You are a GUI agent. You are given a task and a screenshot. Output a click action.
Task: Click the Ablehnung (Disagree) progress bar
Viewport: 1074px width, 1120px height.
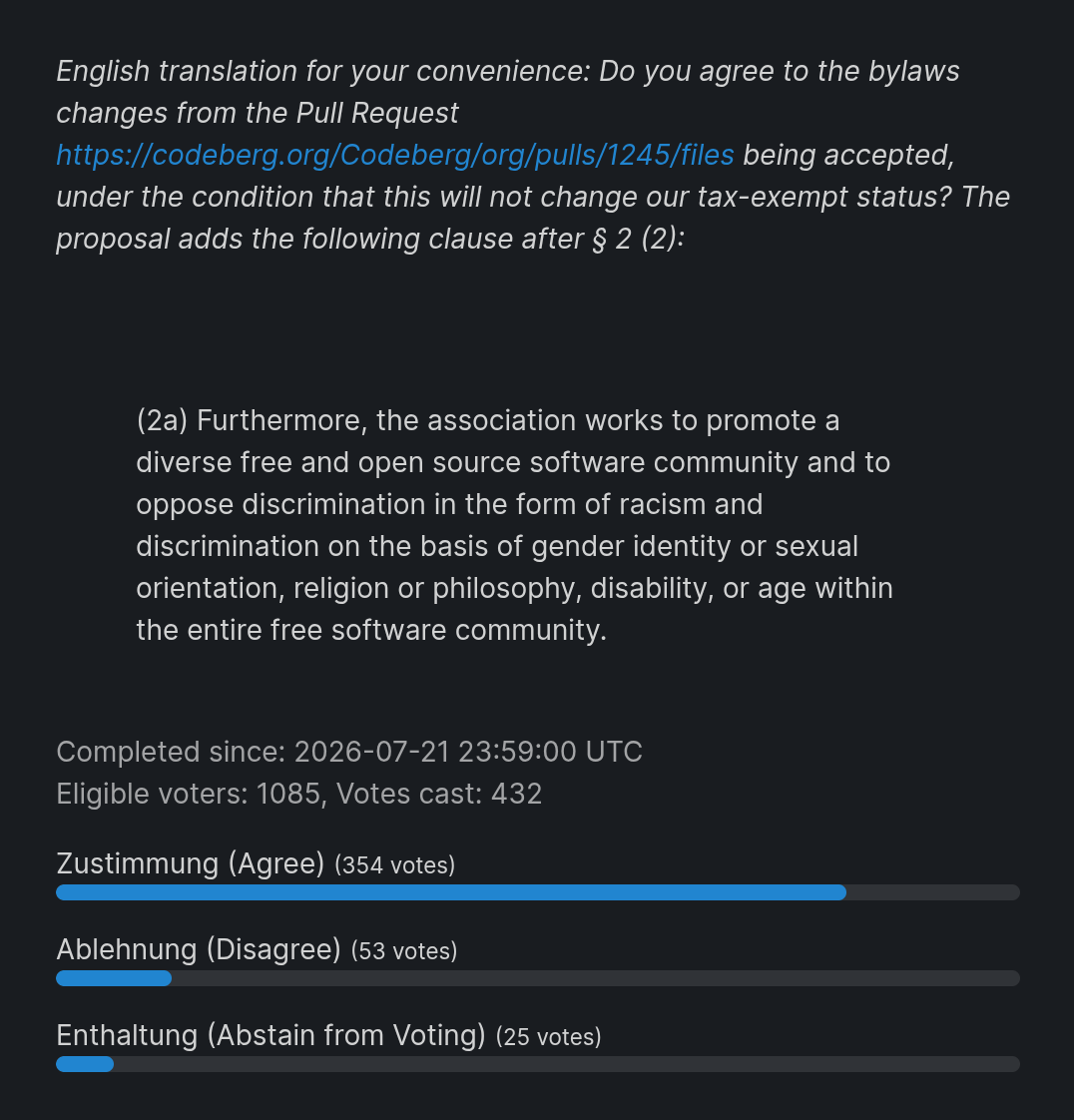tap(538, 978)
